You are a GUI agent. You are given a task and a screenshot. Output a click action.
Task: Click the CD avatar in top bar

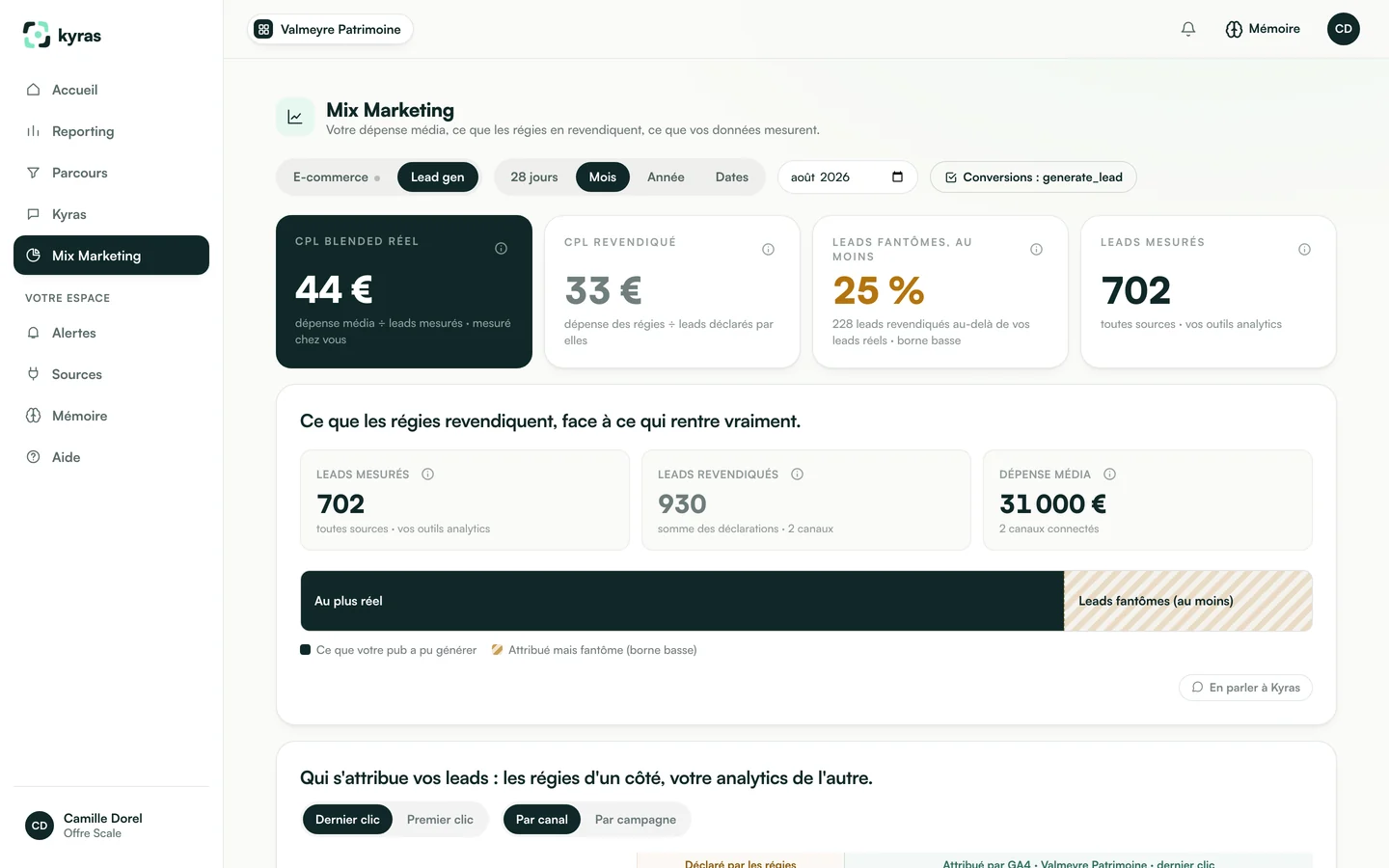click(x=1344, y=29)
